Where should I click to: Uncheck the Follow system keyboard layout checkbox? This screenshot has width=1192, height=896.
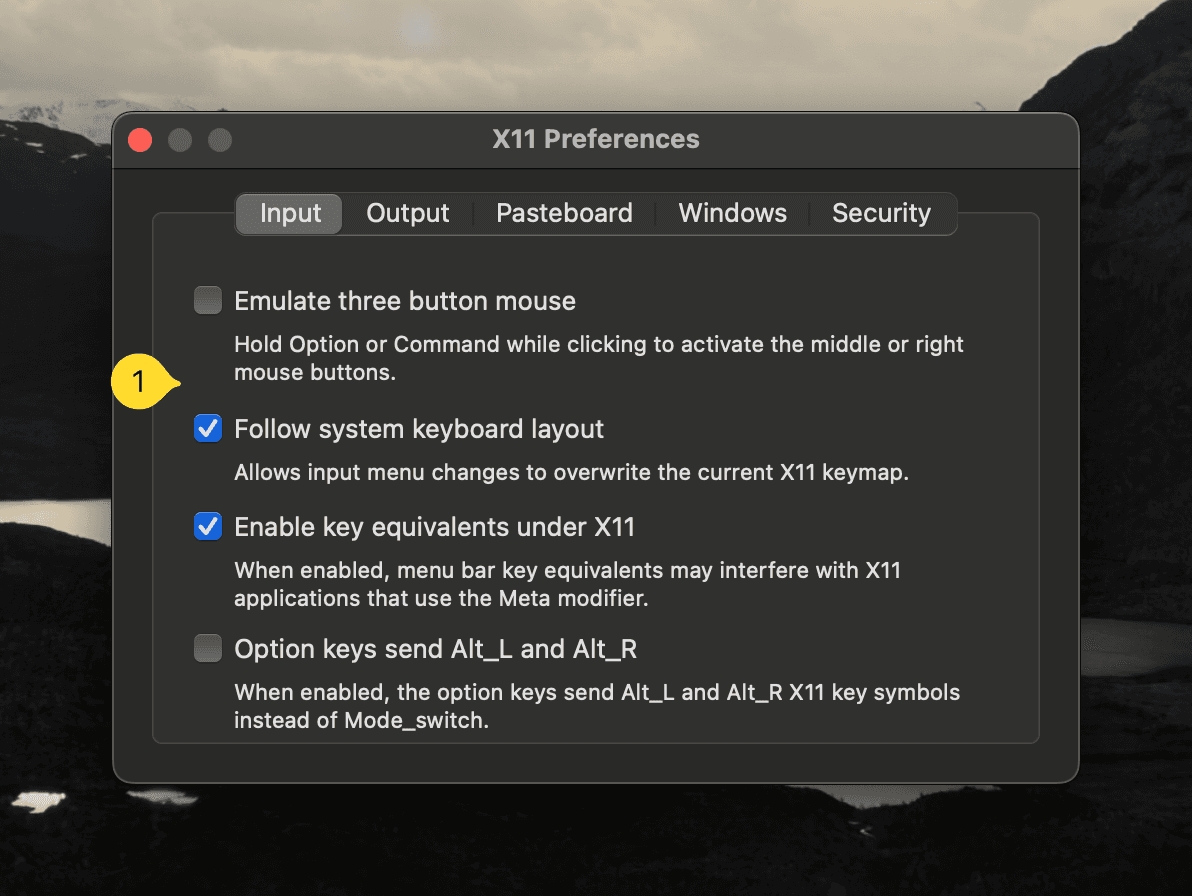pyautogui.click(x=208, y=429)
